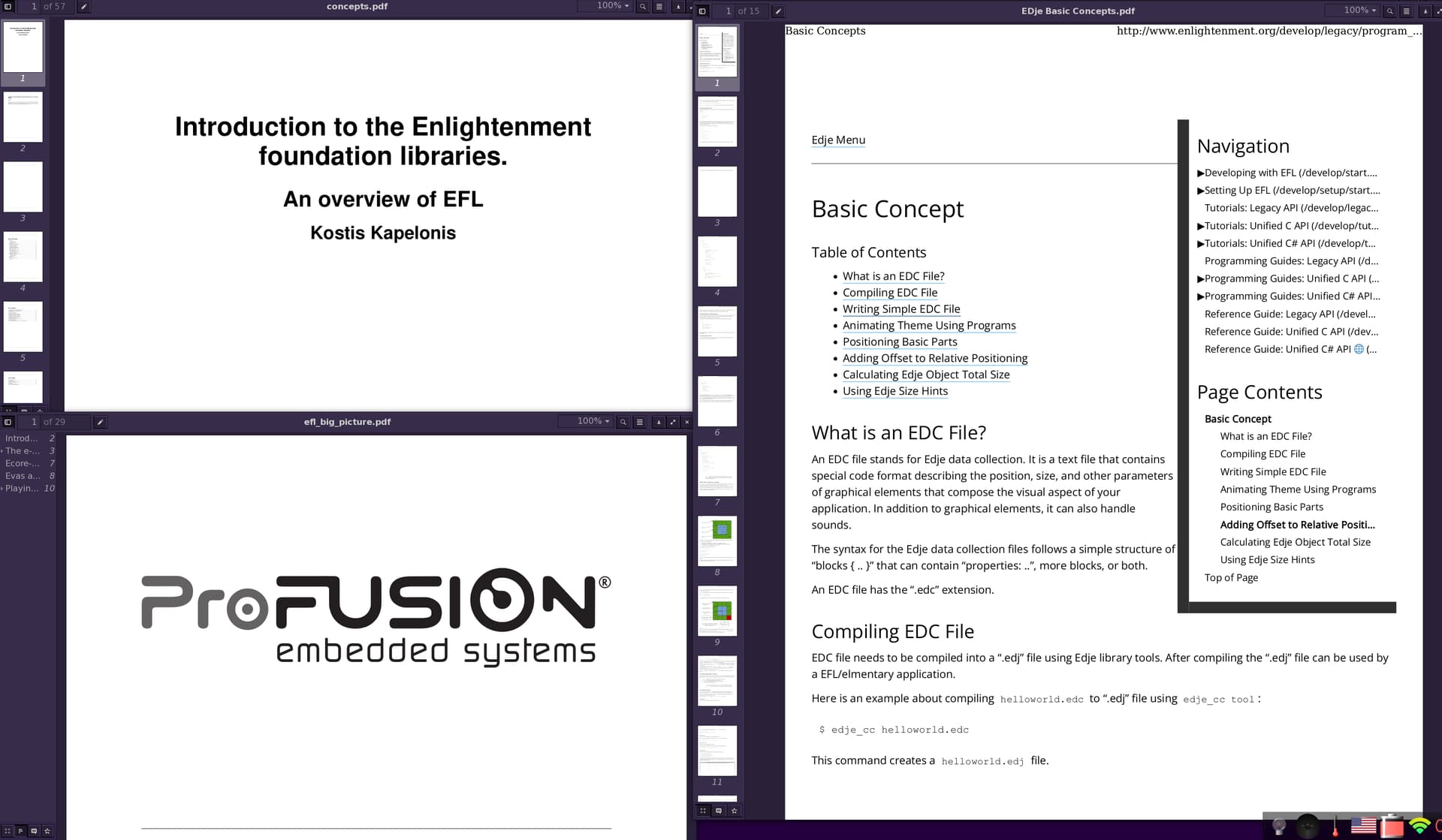Switch to annotations view in efl_big_picture sidebar bottom
The image size is (1442, 840).
34,831
